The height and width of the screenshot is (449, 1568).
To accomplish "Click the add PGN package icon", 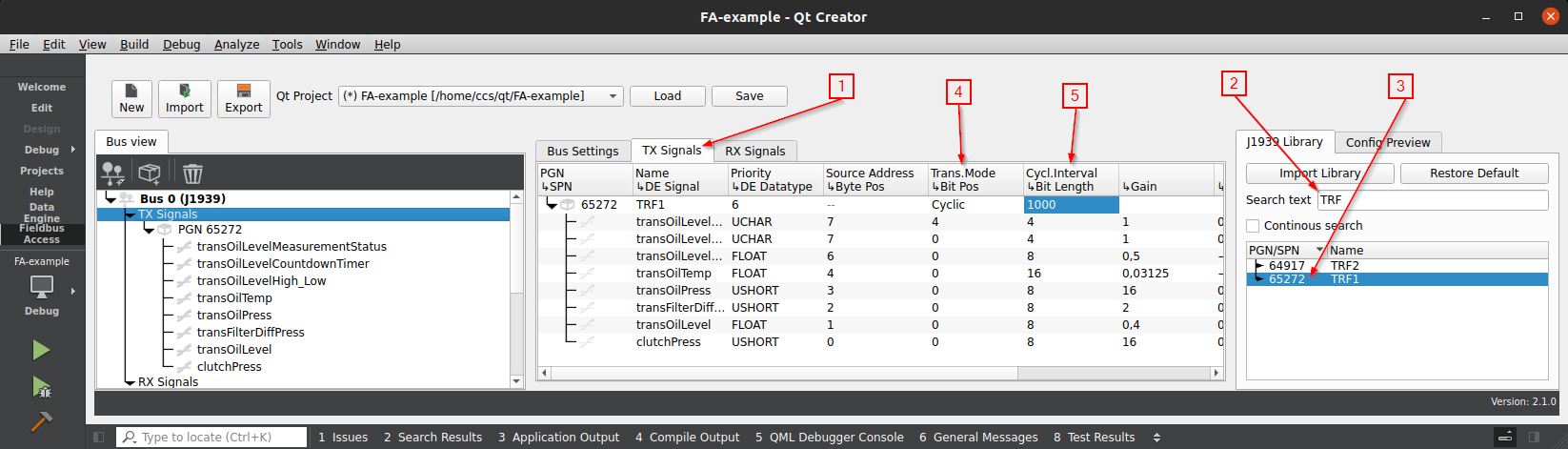I will click(150, 173).
